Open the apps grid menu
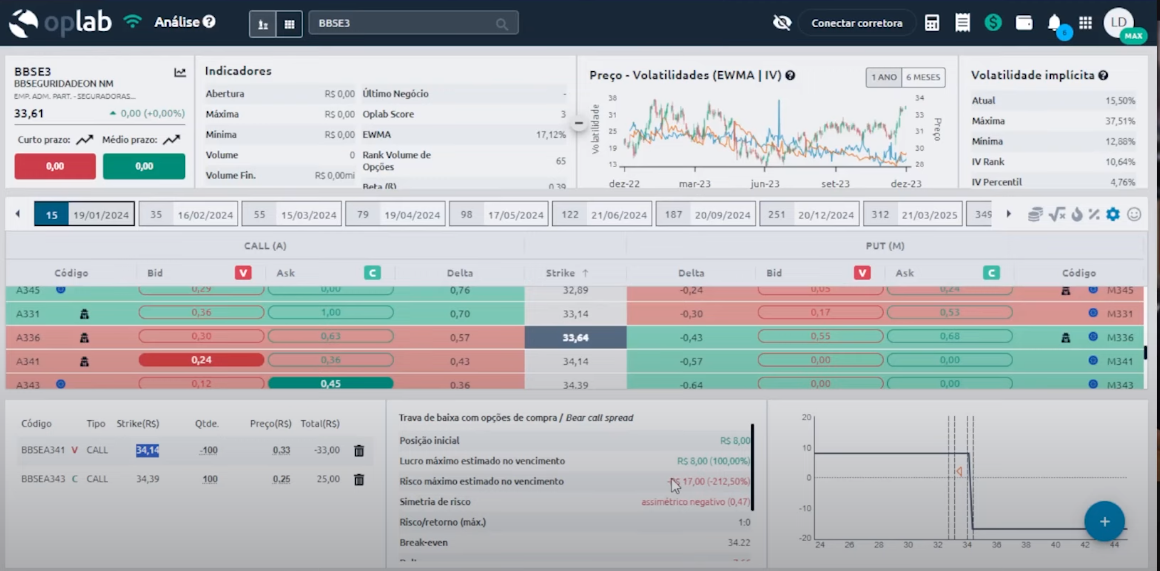This screenshot has width=1160, height=571. [x=1085, y=23]
